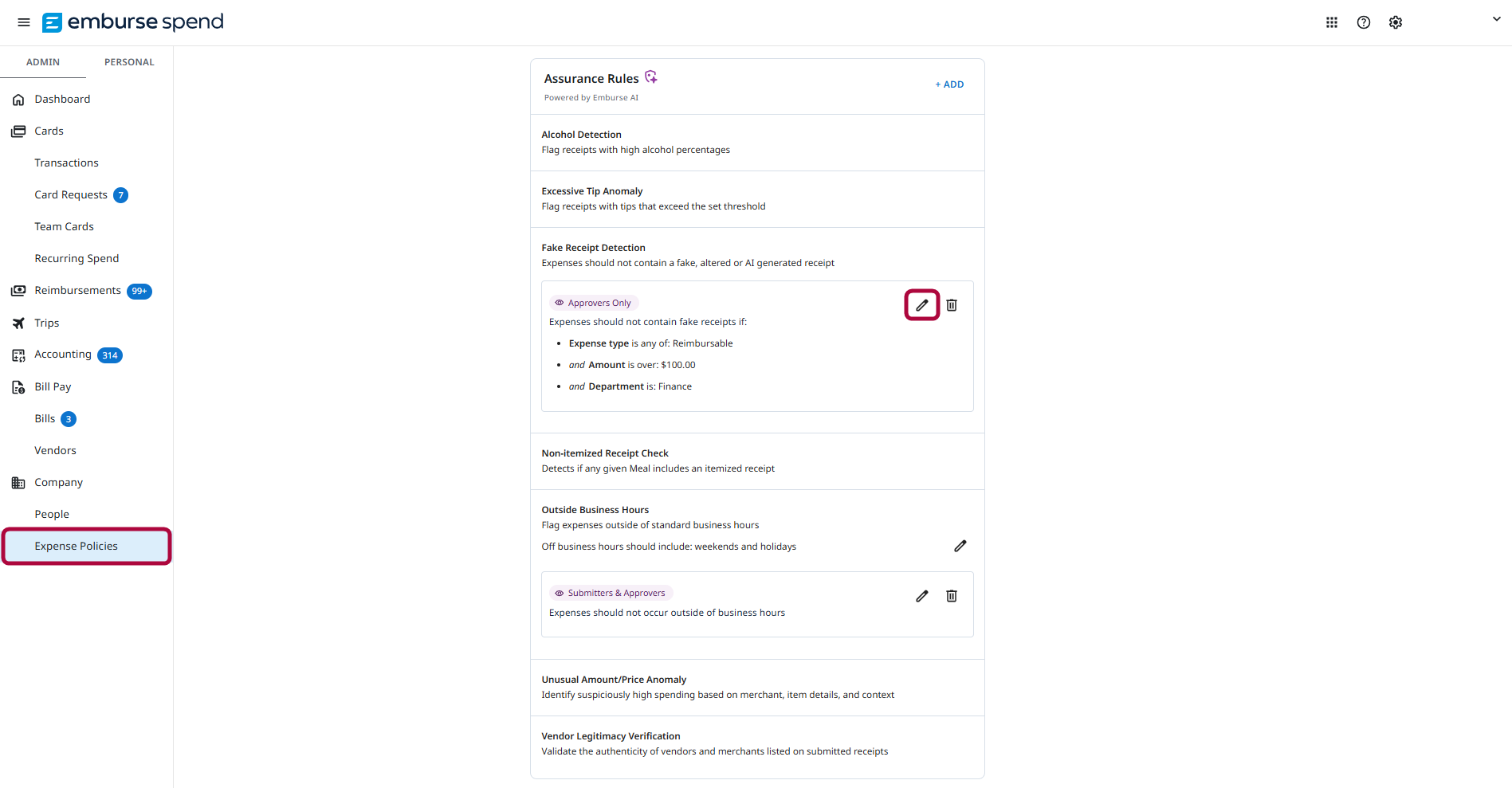Delete the Outside Business Hours rule

(x=952, y=596)
